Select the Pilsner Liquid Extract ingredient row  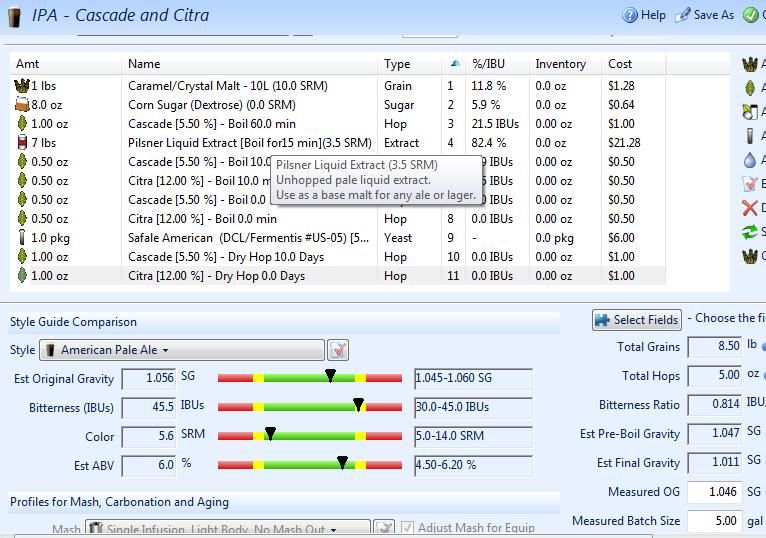pos(250,143)
